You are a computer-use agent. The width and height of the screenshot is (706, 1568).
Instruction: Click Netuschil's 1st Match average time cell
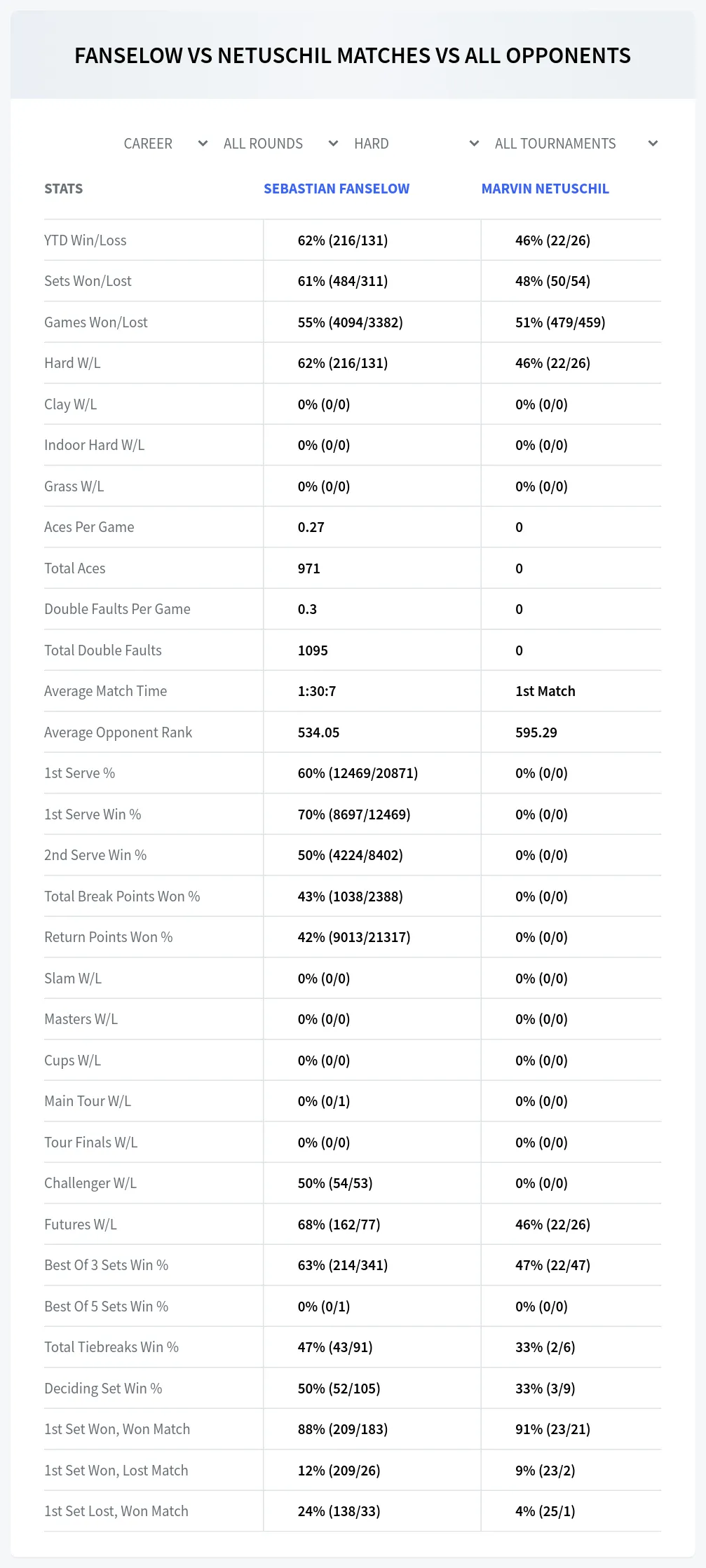tap(545, 691)
